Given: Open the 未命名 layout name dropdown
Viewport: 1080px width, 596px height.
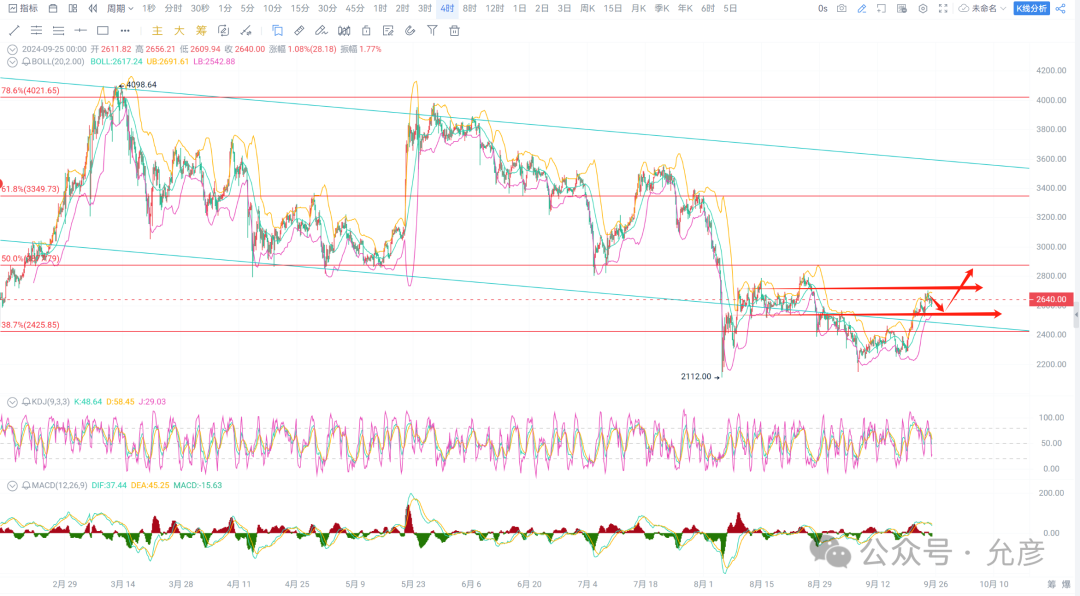Looking at the screenshot, I should point(982,8).
